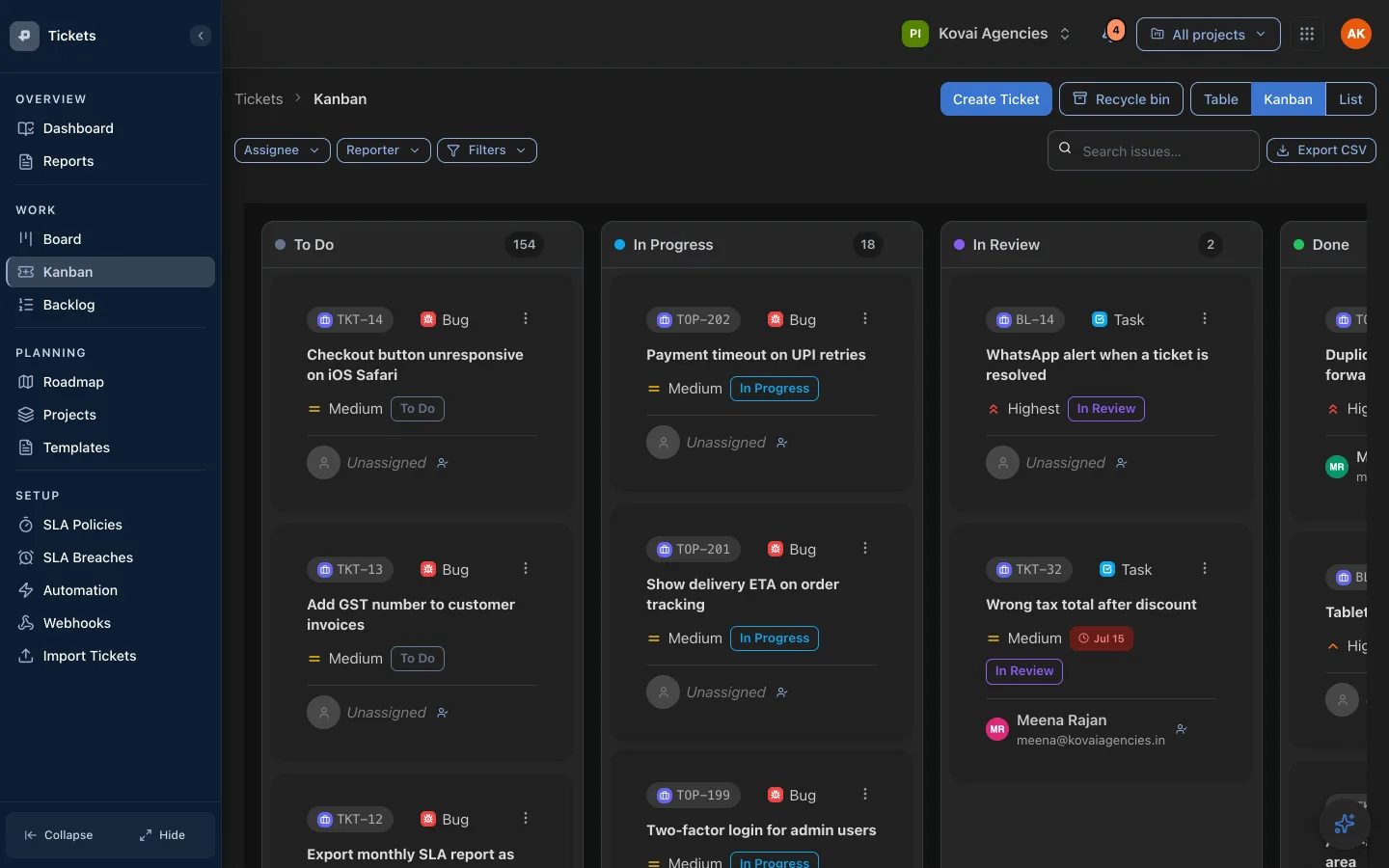This screenshot has width=1389, height=868.
Task: Click the Tickets breadcrumb link
Action: [x=259, y=99]
